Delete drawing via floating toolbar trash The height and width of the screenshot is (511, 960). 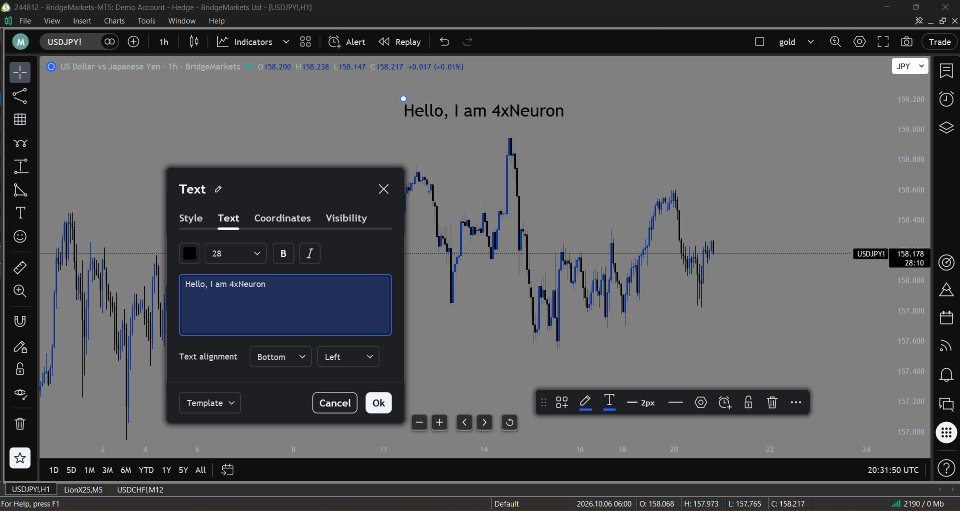(772, 402)
